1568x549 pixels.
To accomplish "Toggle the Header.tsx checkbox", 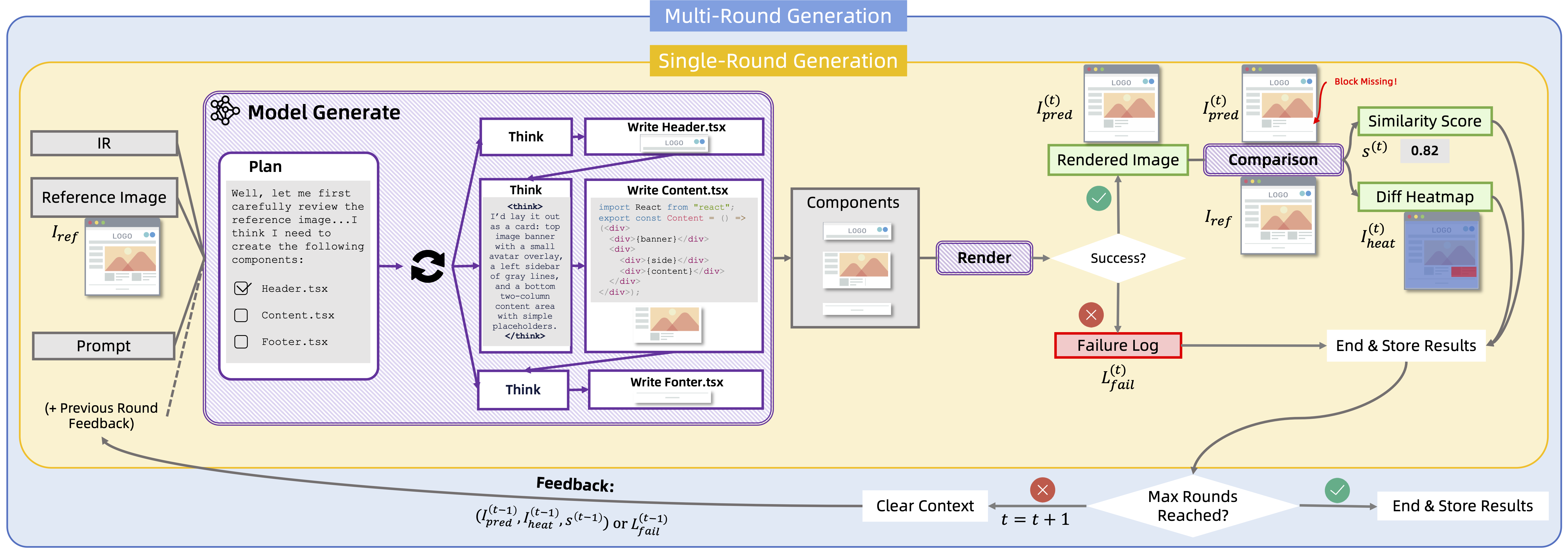I will point(242,288).
